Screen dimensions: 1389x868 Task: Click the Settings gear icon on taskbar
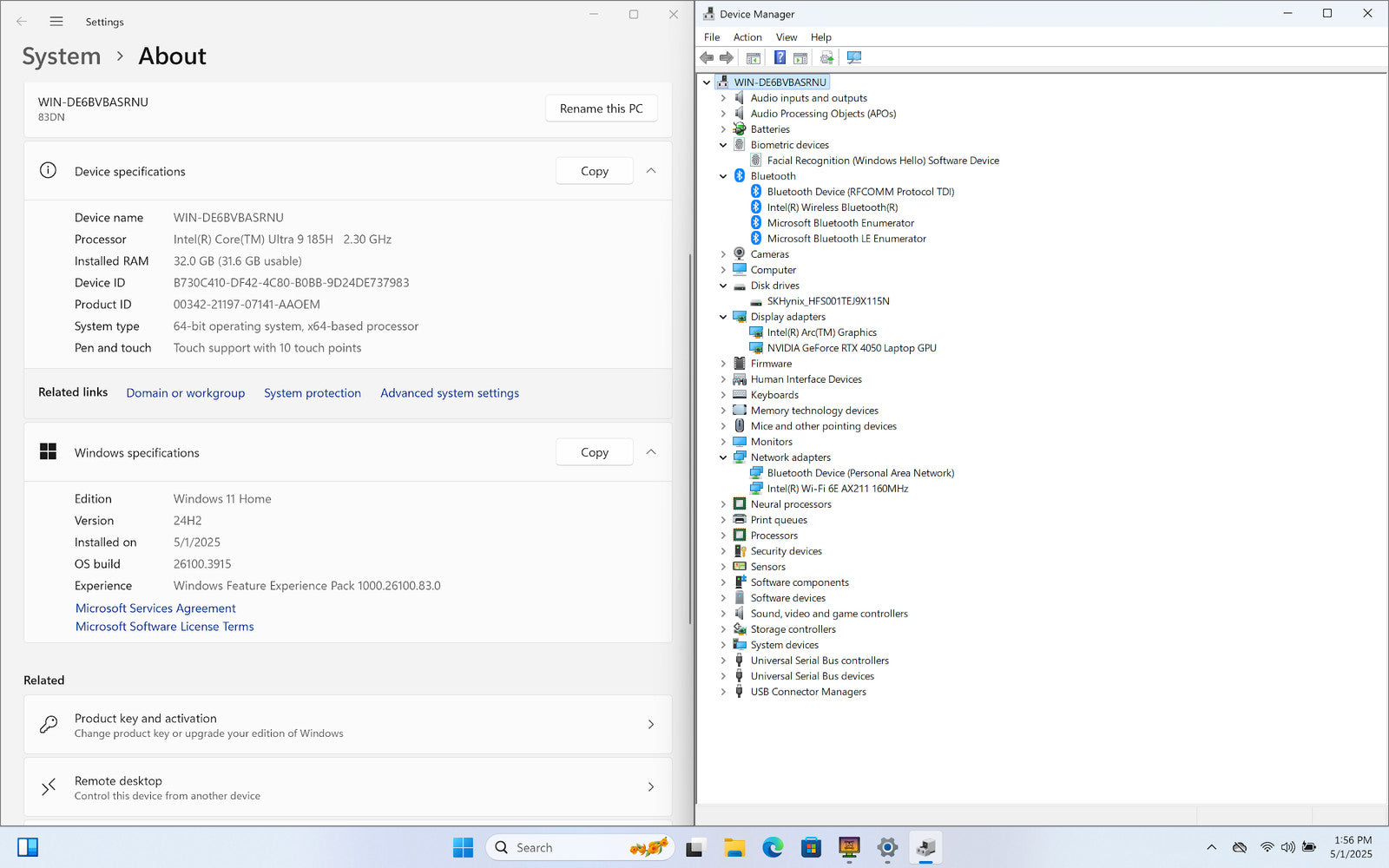click(x=887, y=847)
